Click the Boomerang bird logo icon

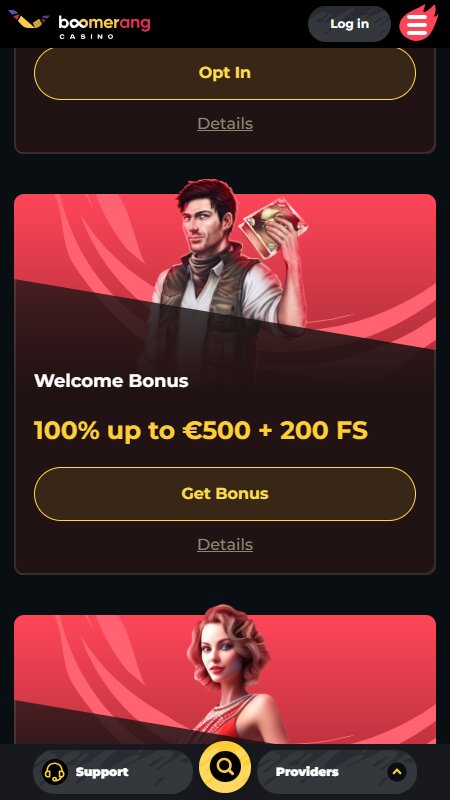(x=29, y=19)
